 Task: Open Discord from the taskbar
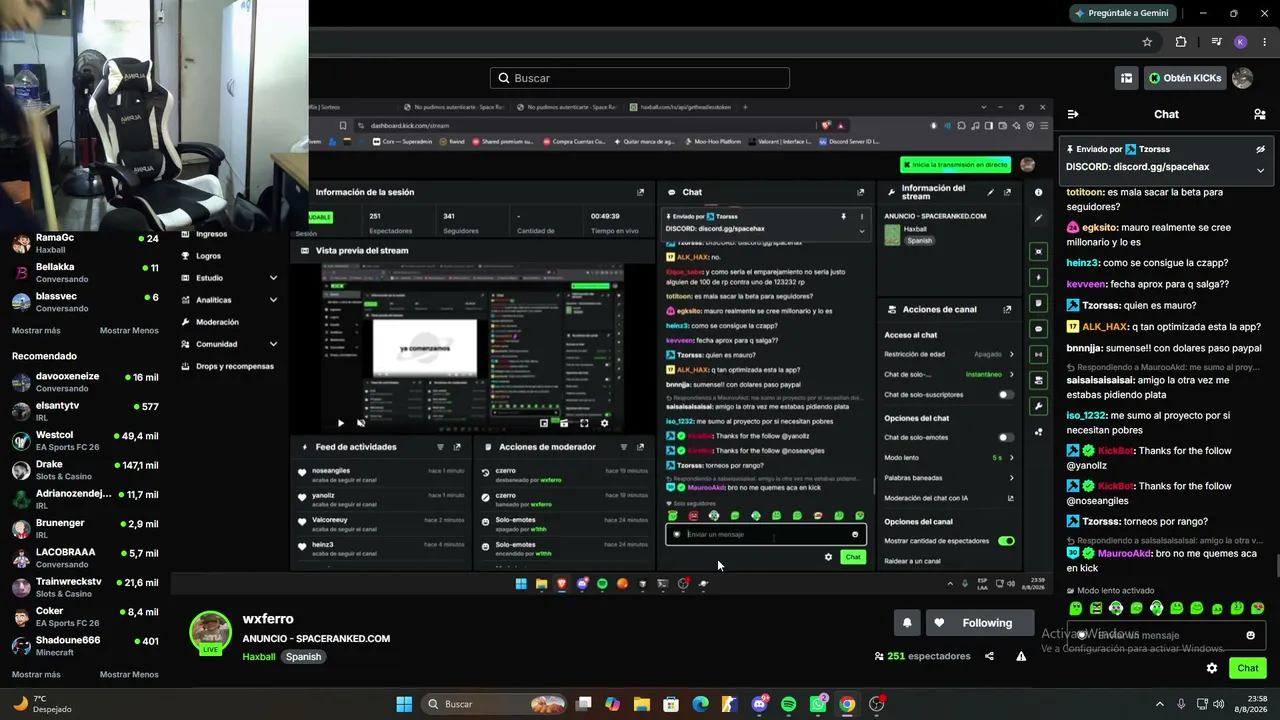coord(759,704)
